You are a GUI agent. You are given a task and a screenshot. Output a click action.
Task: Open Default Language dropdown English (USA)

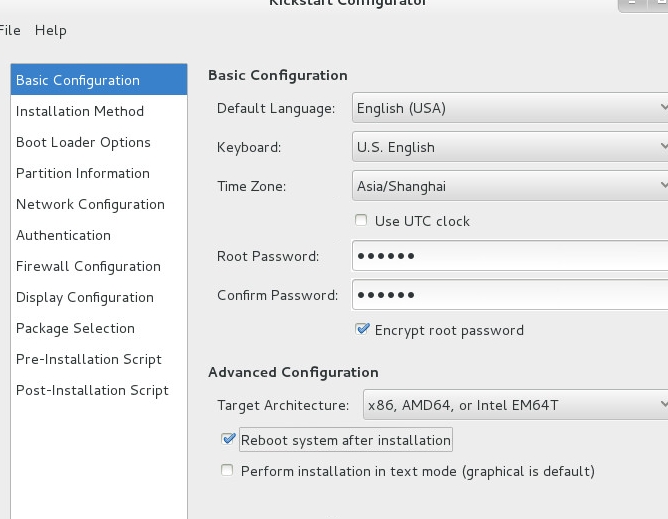click(510, 108)
